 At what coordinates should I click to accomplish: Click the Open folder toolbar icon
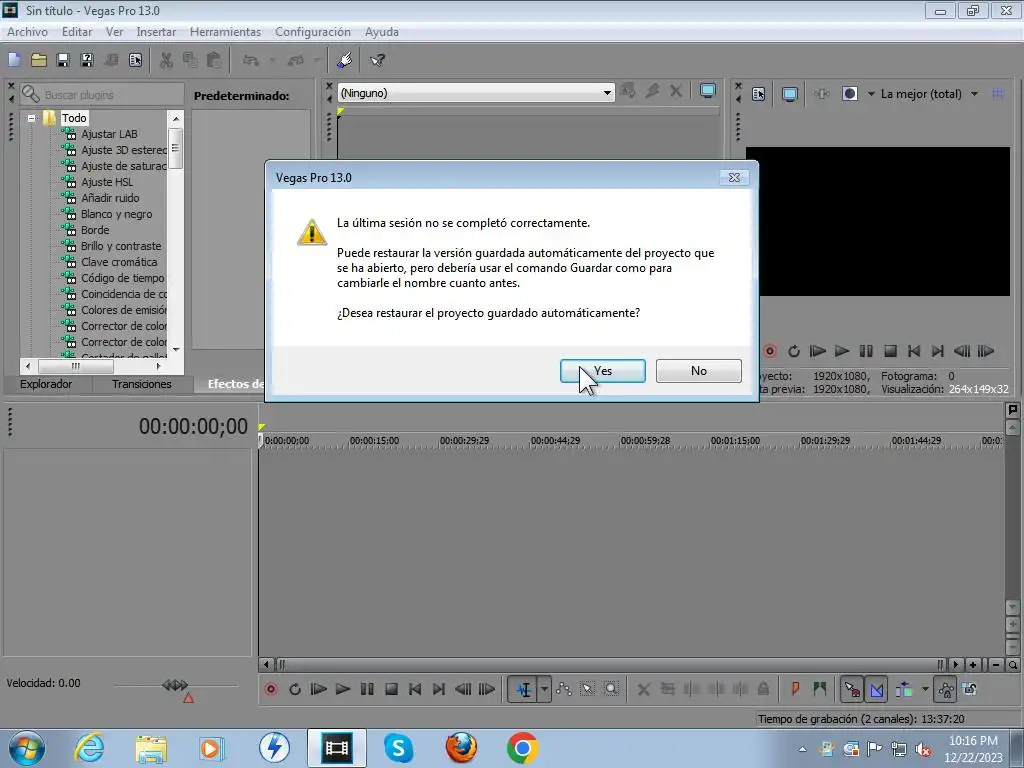click(39, 60)
